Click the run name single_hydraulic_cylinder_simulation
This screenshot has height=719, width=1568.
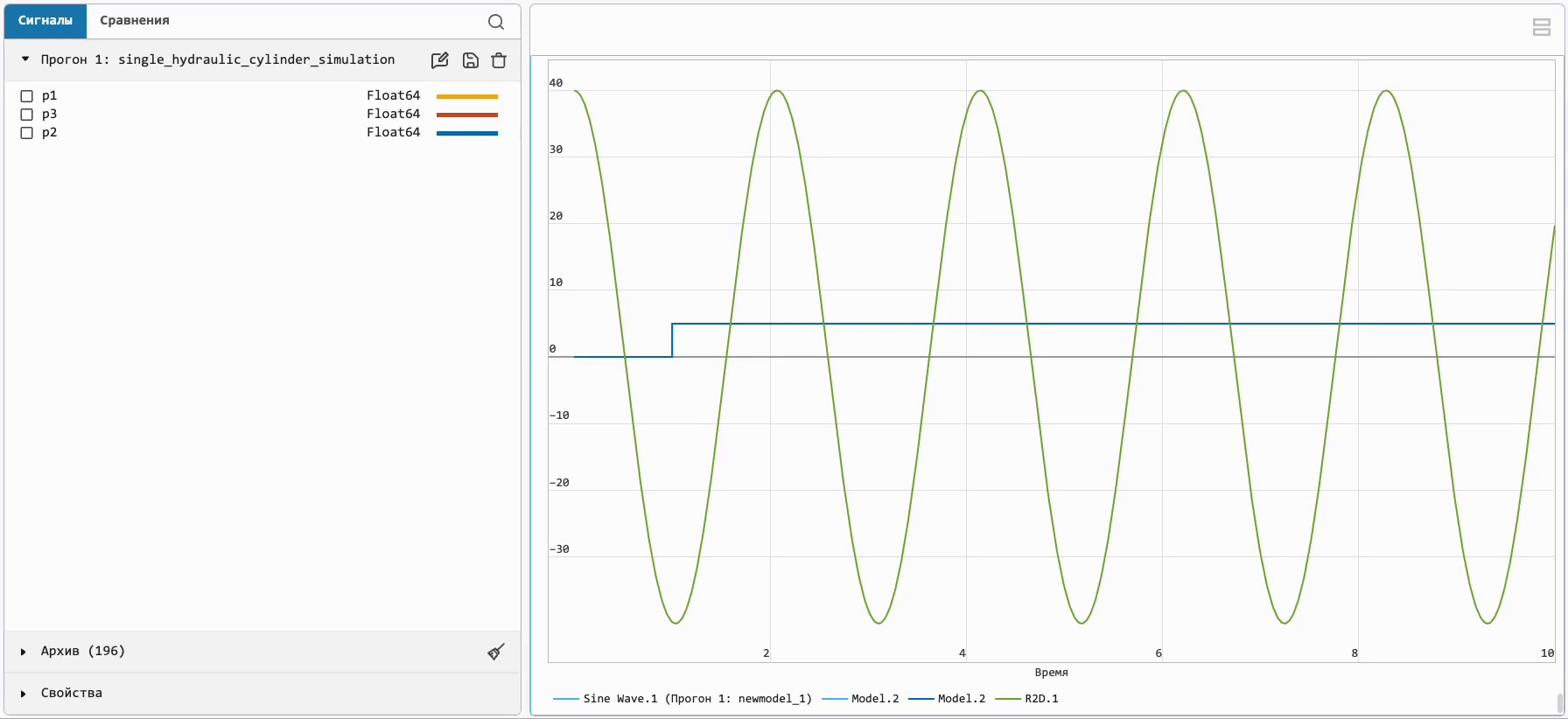pyautogui.click(x=256, y=59)
